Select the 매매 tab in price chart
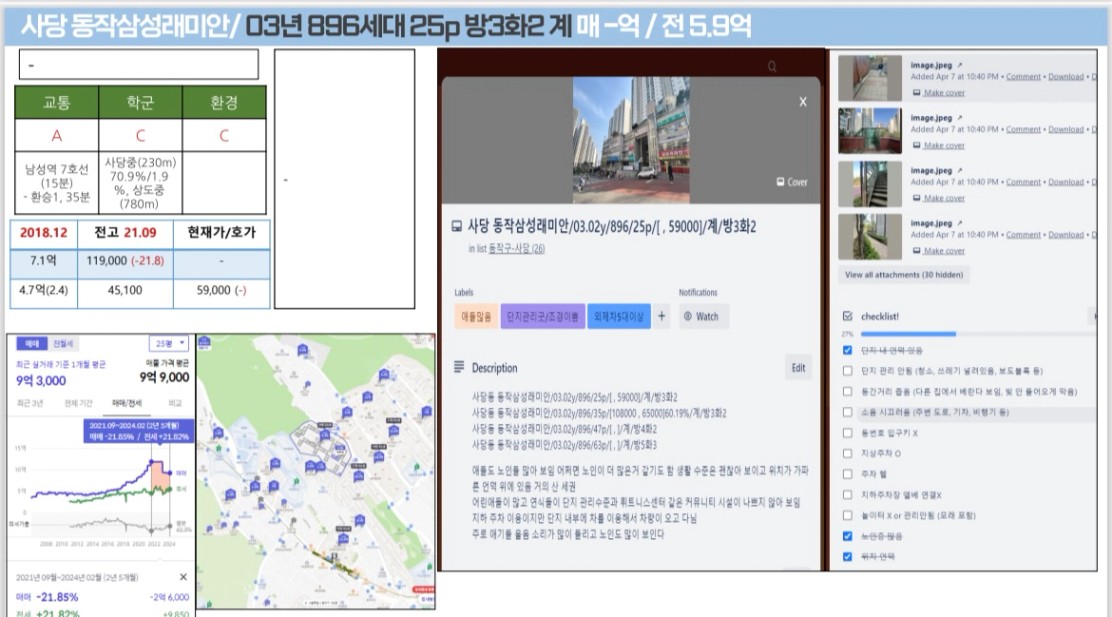The height and width of the screenshot is (617, 1112). coord(32,343)
